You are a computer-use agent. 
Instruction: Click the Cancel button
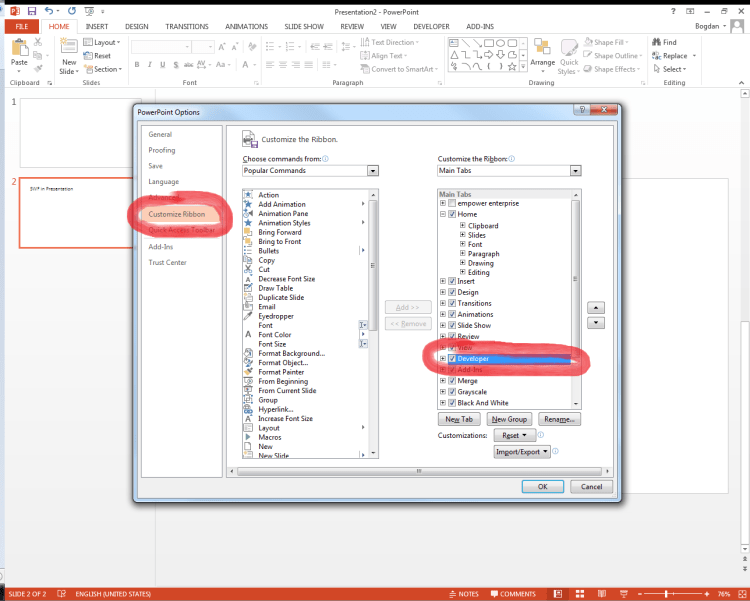[x=591, y=487]
